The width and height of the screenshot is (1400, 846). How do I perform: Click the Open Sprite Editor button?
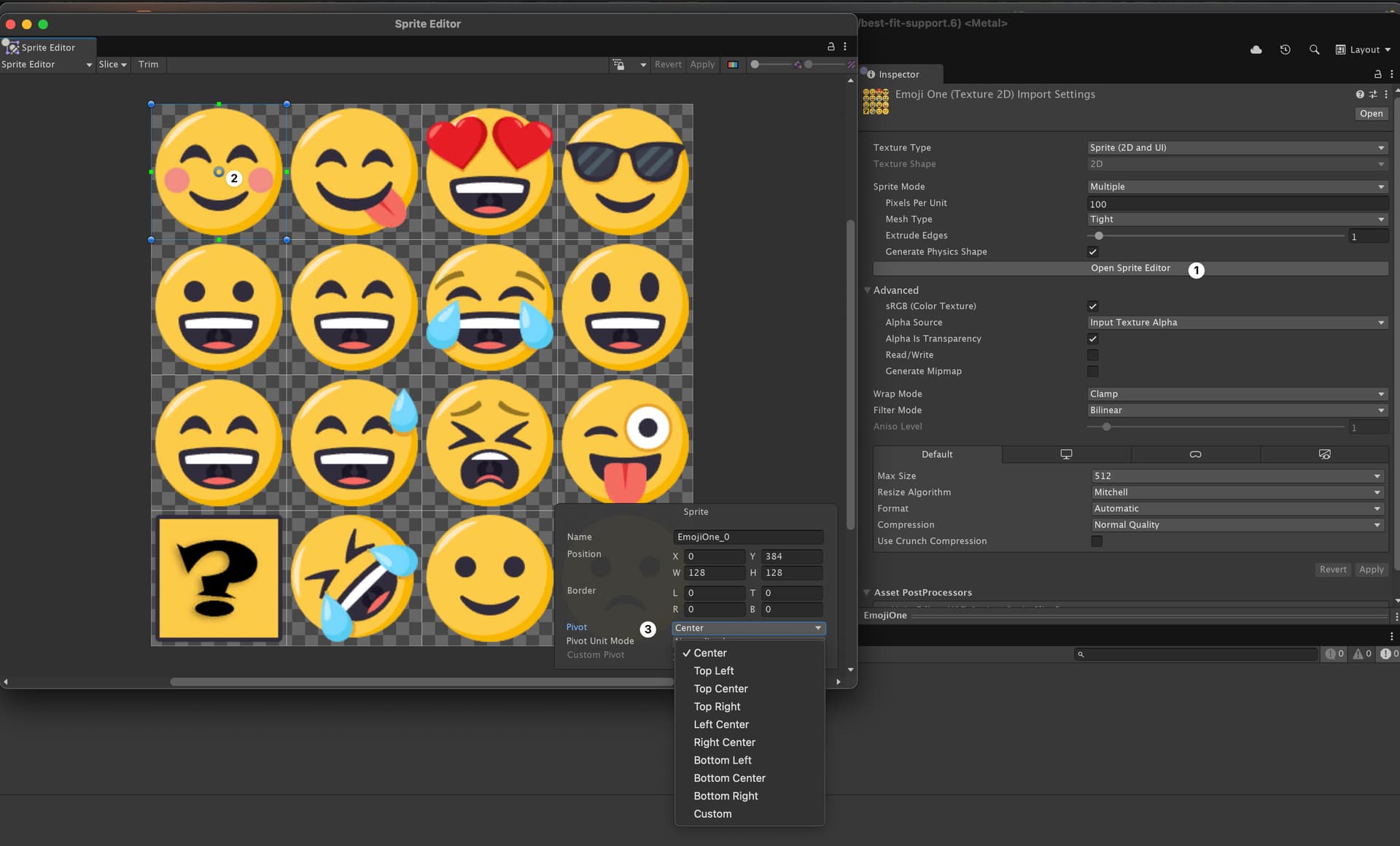click(1130, 268)
